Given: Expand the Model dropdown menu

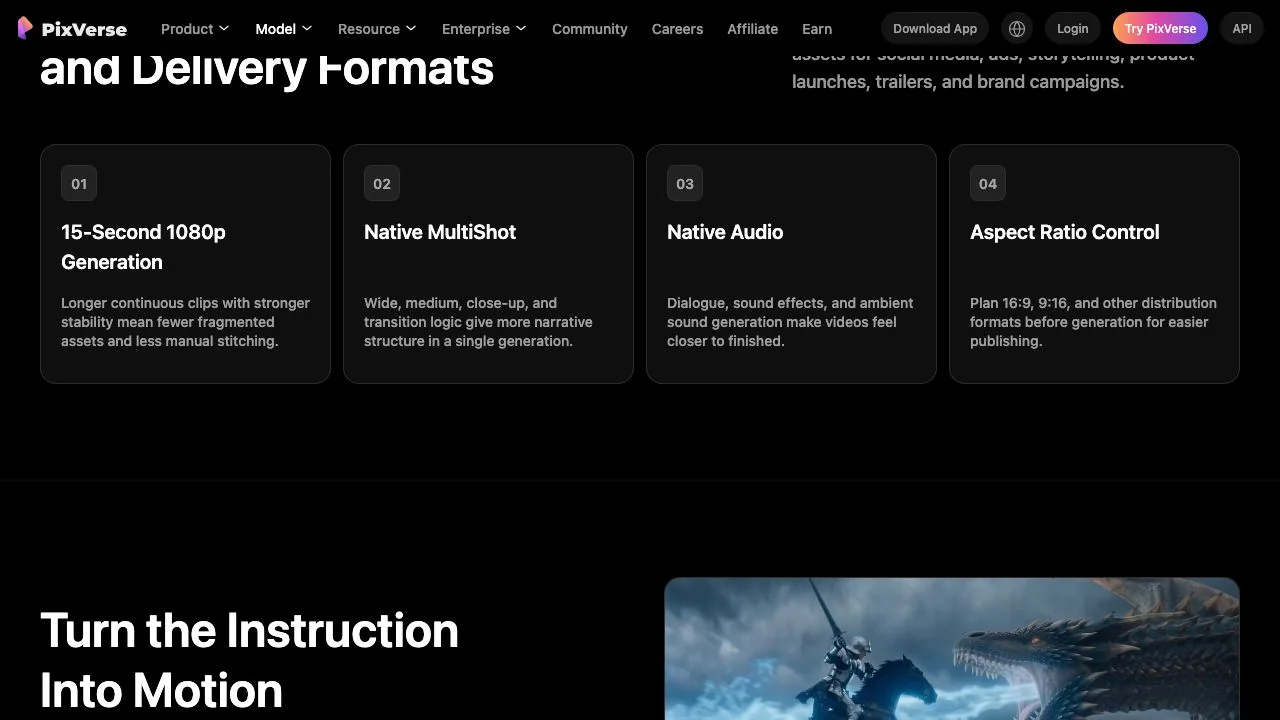Looking at the screenshot, I should [284, 29].
